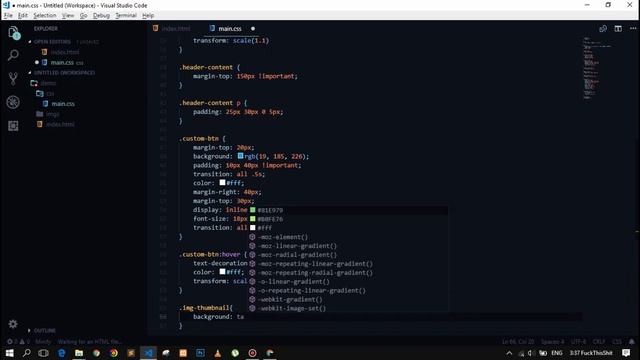Show hidden system tray icons

[509, 353]
